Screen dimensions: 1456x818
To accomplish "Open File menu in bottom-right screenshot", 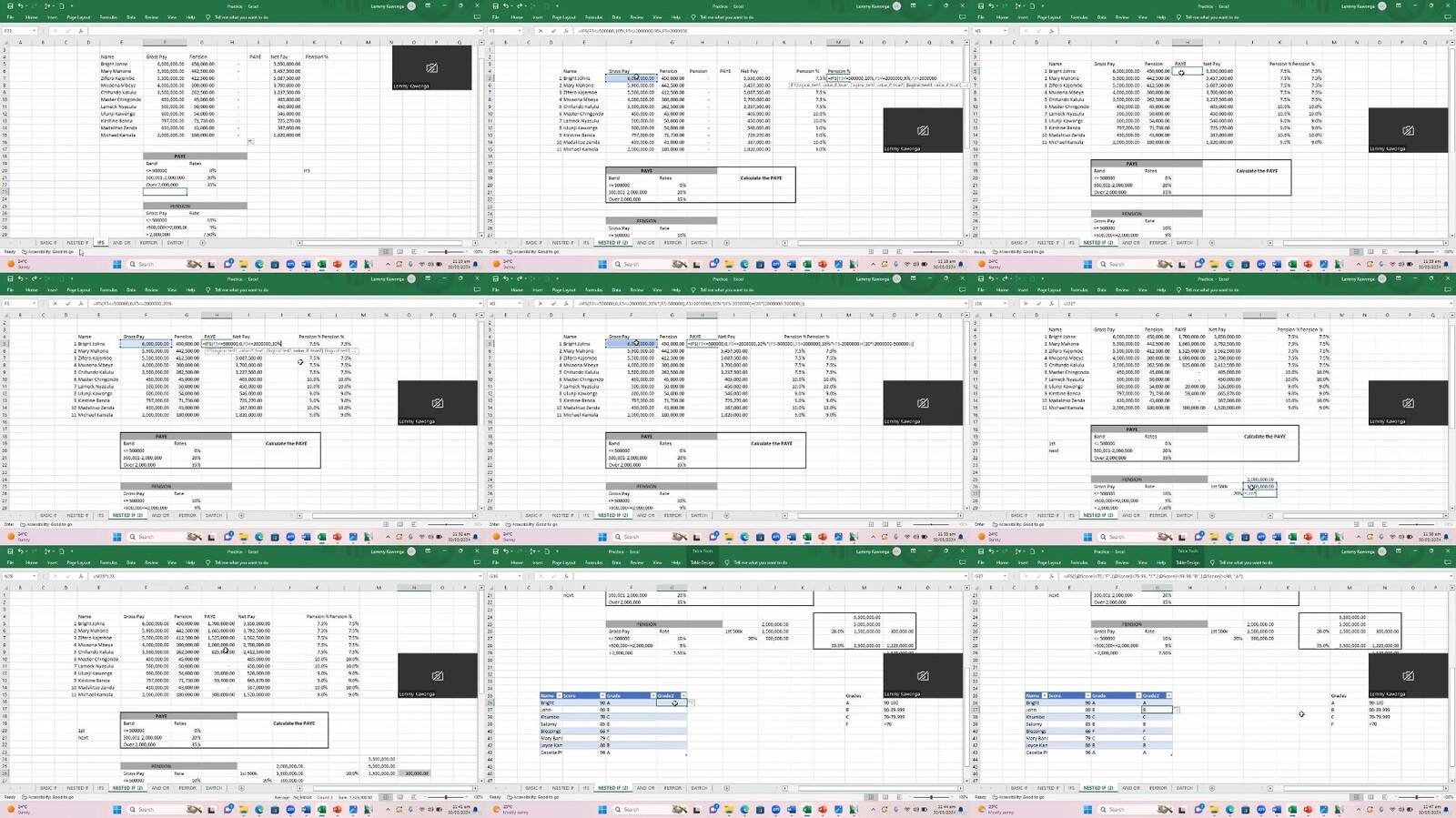I will tap(981, 563).
